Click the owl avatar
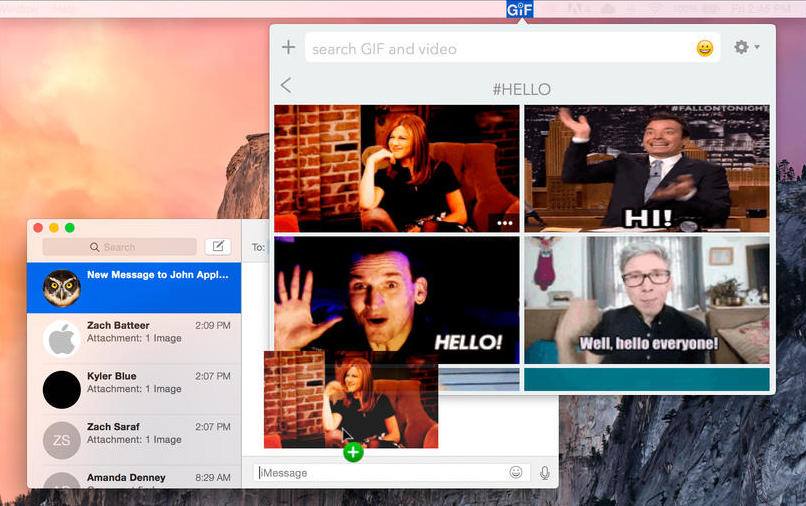The image size is (806, 506). tap(61, 288)
